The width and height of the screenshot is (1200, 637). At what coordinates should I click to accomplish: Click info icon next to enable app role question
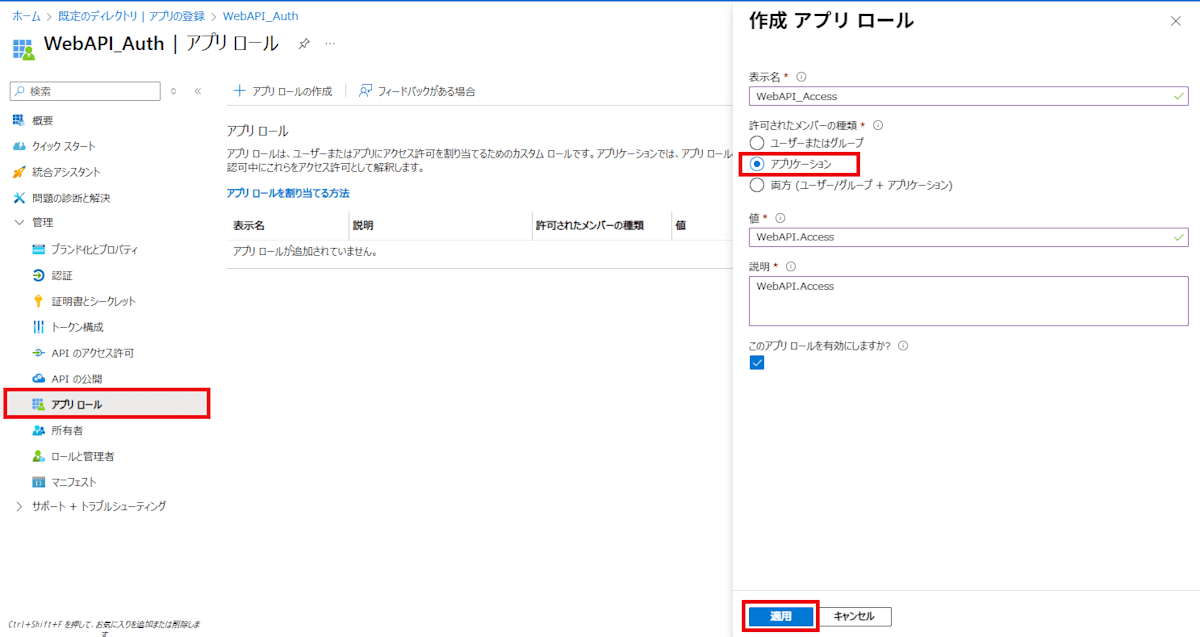click(902, 345)
